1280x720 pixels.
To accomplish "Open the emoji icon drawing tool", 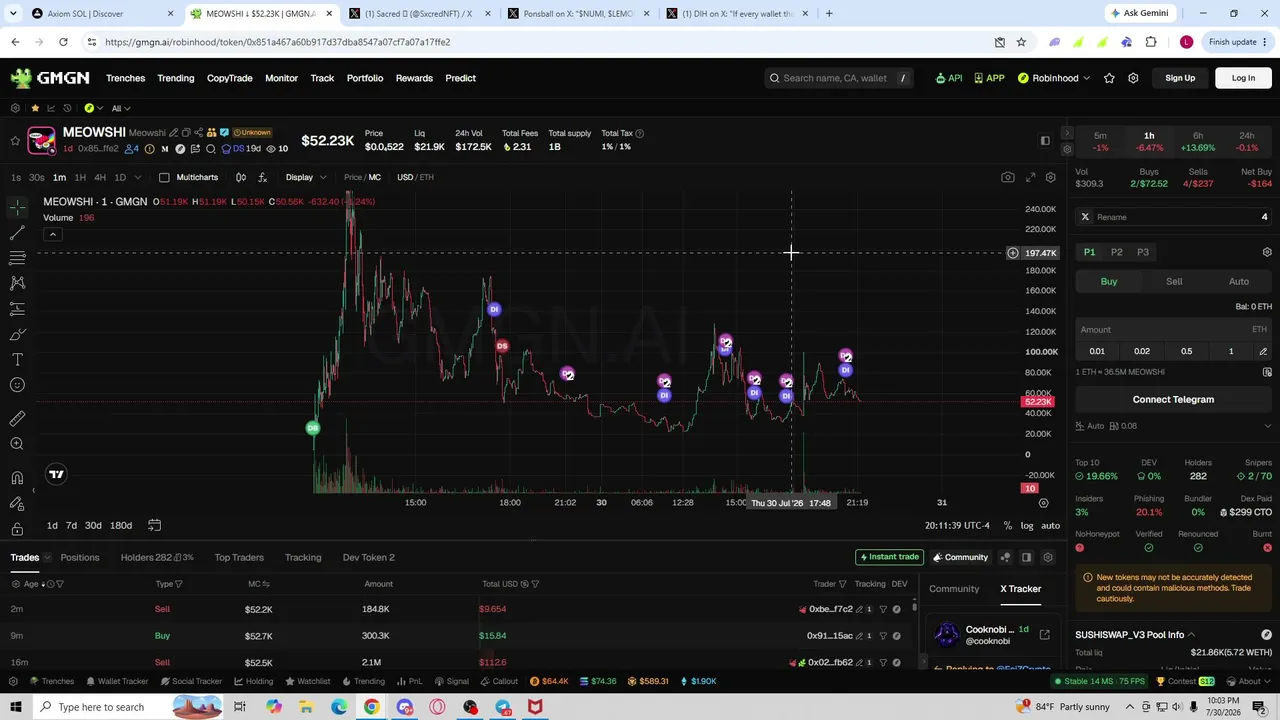I will (17, 385).
